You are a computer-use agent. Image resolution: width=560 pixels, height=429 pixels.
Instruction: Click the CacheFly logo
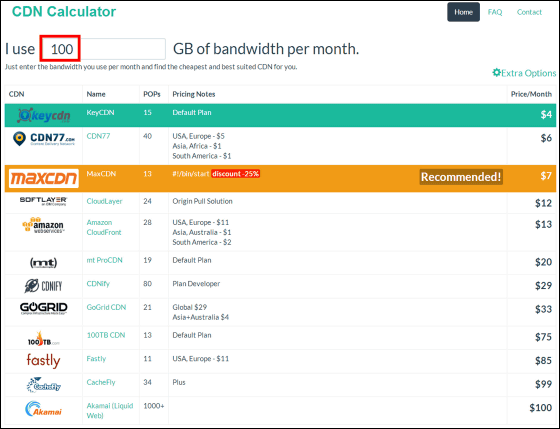click(44, 385)
